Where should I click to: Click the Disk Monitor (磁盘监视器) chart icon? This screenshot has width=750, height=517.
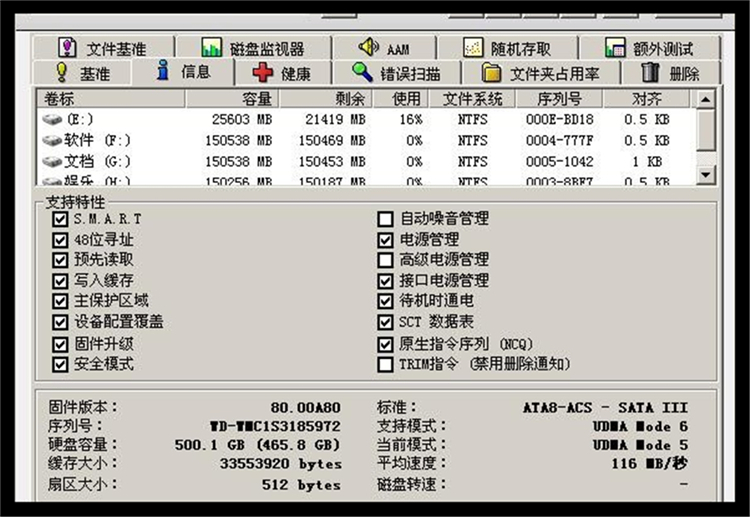(211, 48)
